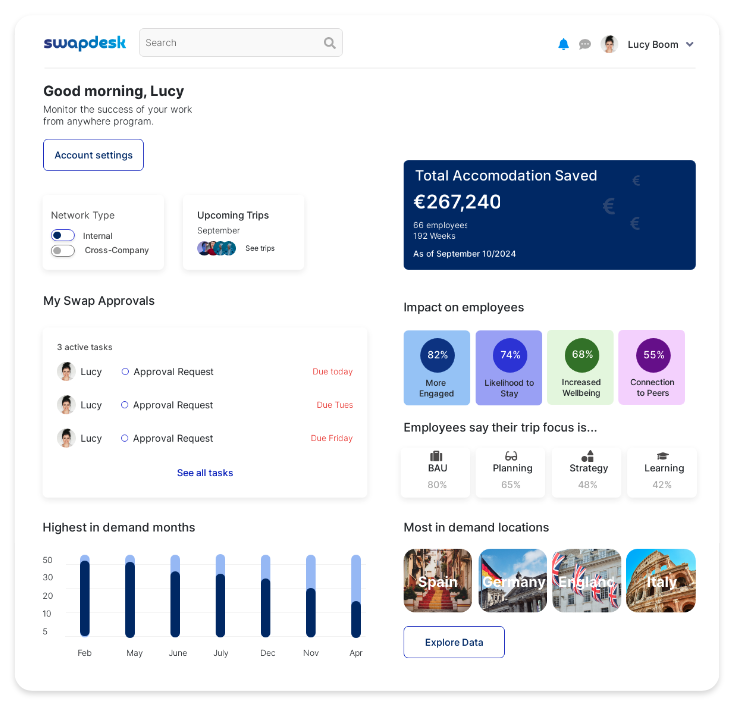This screenshot has width=737, height=706.
Task: Click the '3 active tasks' text
Action: point(85,347)
